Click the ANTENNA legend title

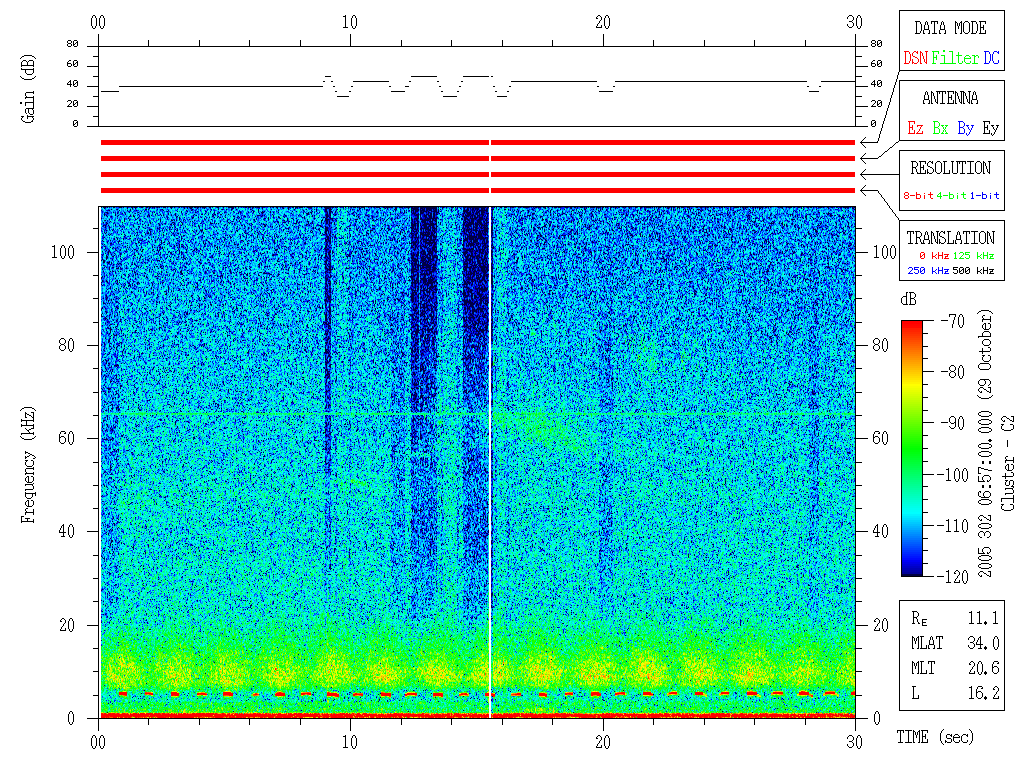point(950,98)
